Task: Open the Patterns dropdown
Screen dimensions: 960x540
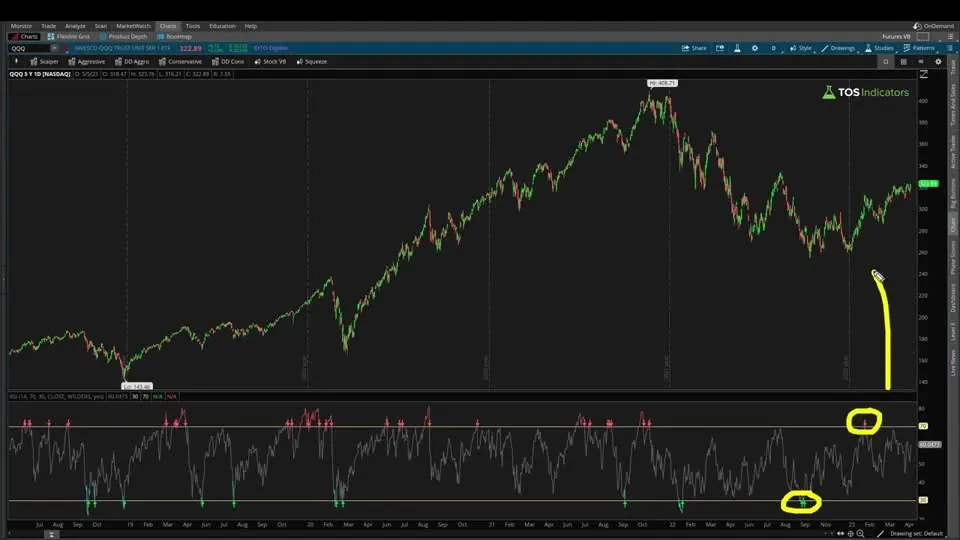Action: coord(920,48)
